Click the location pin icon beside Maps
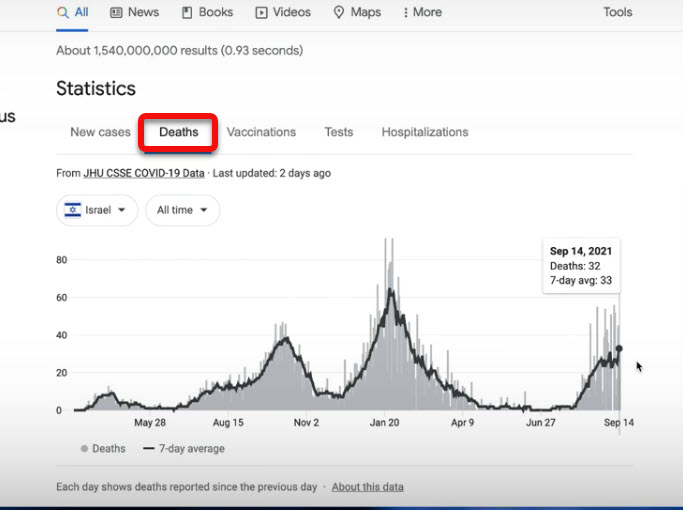 [x=338, y=12]
